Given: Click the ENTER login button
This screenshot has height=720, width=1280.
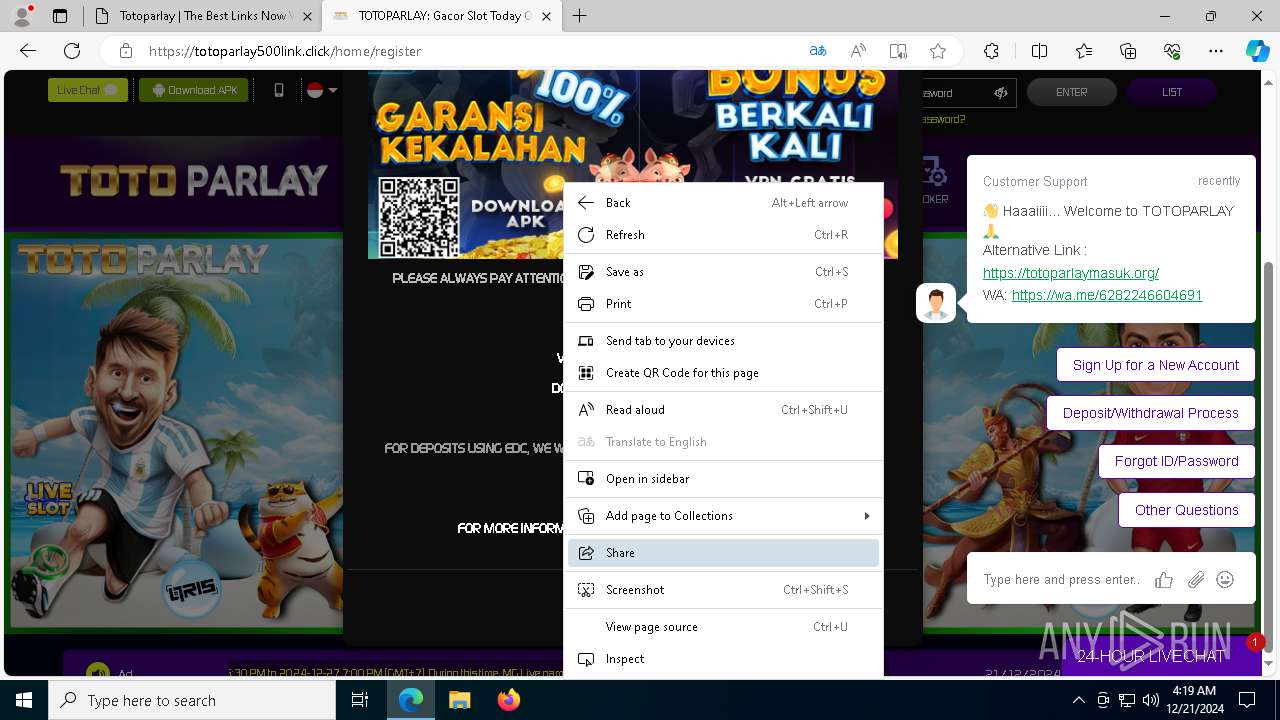Looking at the screenshot, I should coord(1071,92).
